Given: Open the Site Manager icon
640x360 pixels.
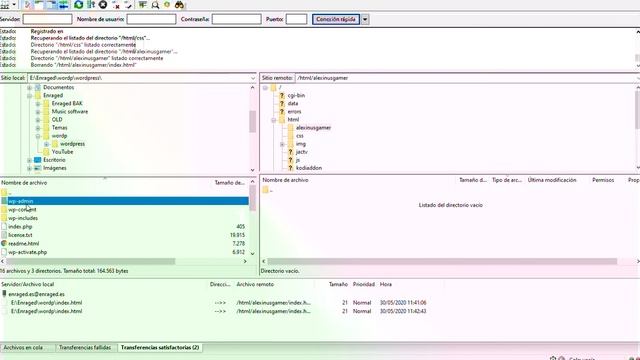Looking at the screenshot, I should (x=4, y=4).
